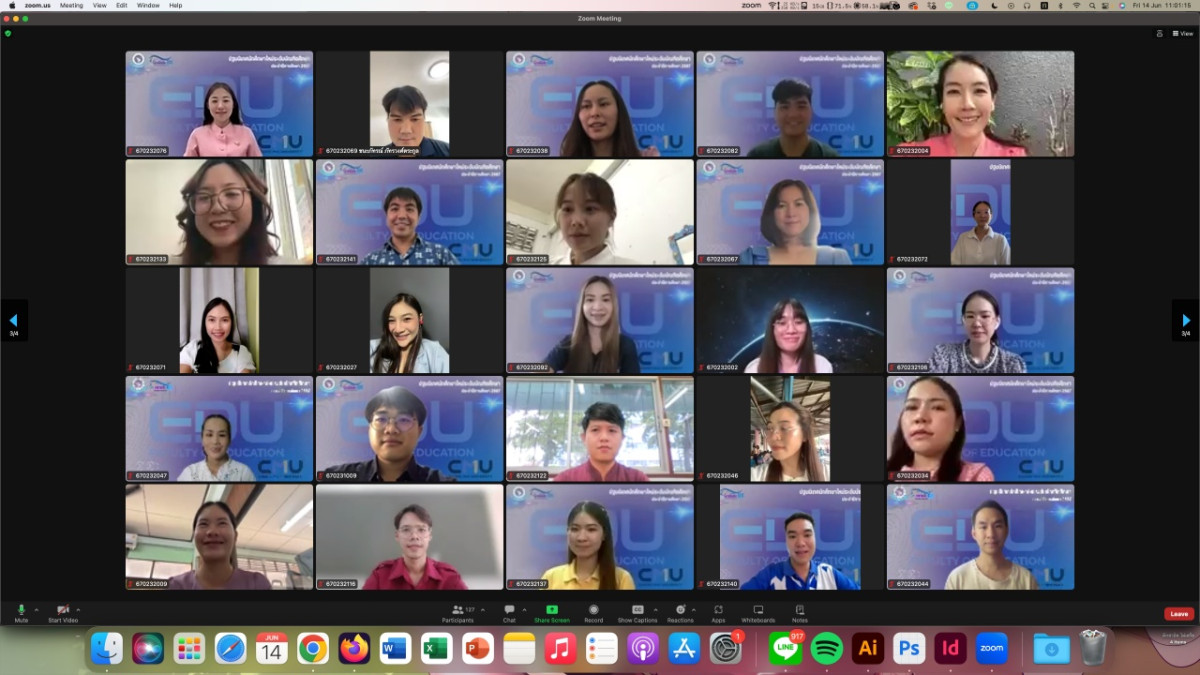The height and width of the screenshot is (675, 1200).
Task: Open the Apps panel
Action: click(x=718, y=611)
